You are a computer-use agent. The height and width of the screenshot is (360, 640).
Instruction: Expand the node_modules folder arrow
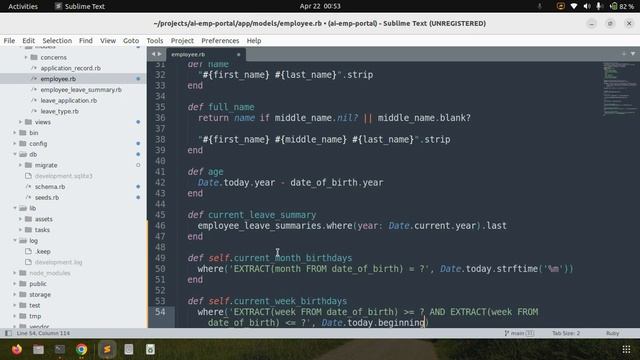pyautogui.click(x=15, y=273)
